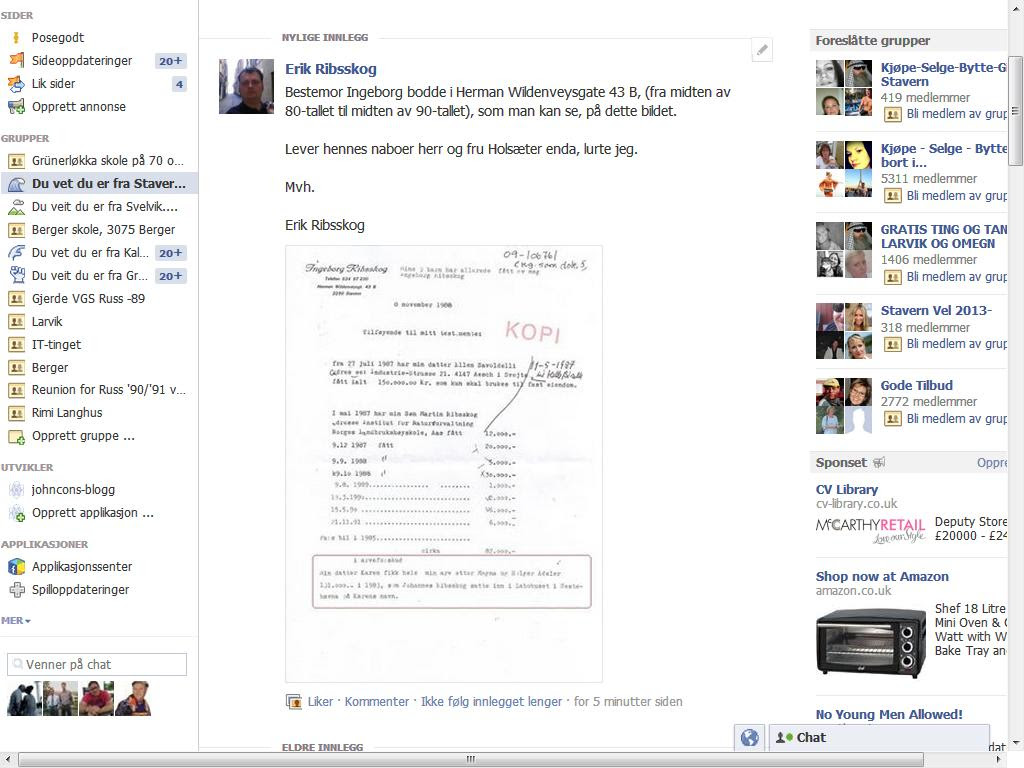This screenshot has height=768, width=1024.
Task: Click the horizontal scrollbar at the bottom
Action: click(470, 759)
